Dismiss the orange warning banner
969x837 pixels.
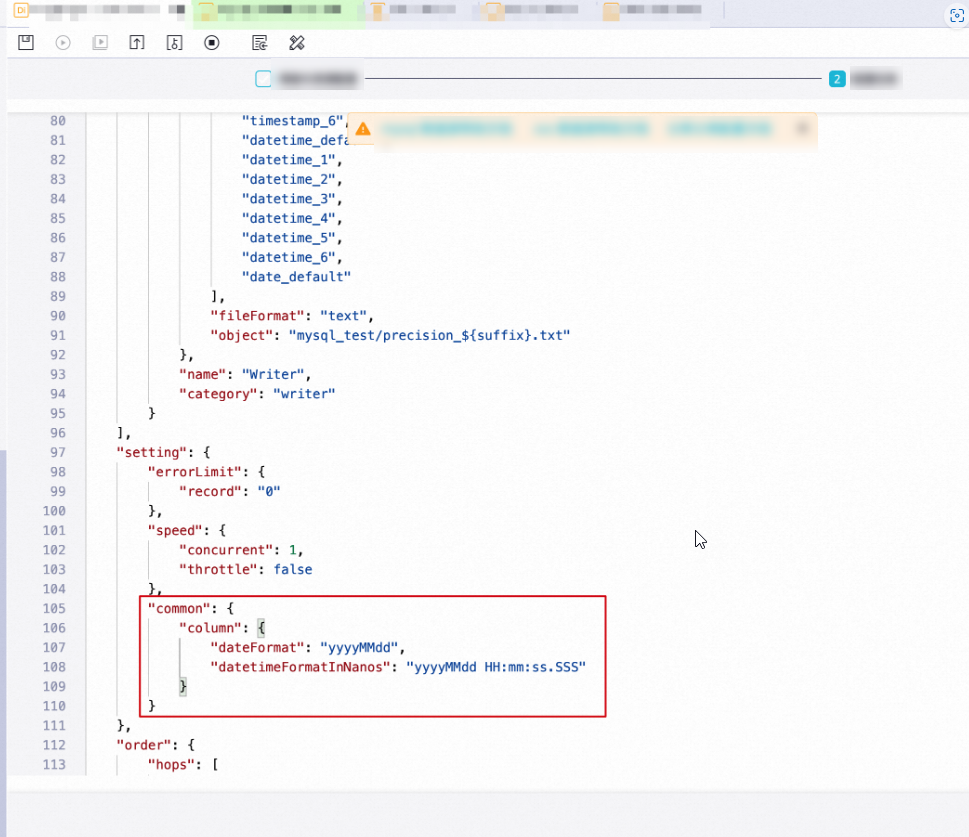(802, 129)
